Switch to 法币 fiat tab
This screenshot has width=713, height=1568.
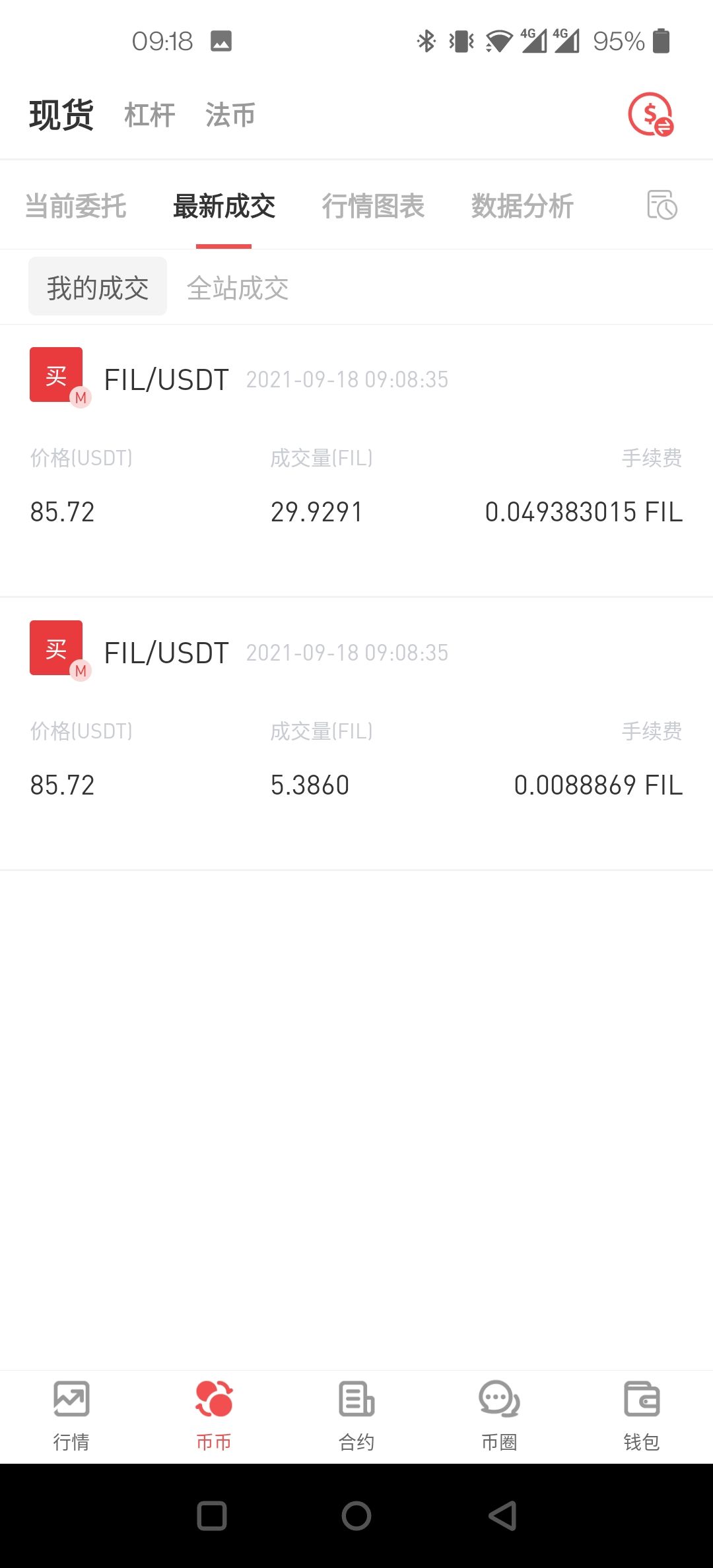point(230,115)
